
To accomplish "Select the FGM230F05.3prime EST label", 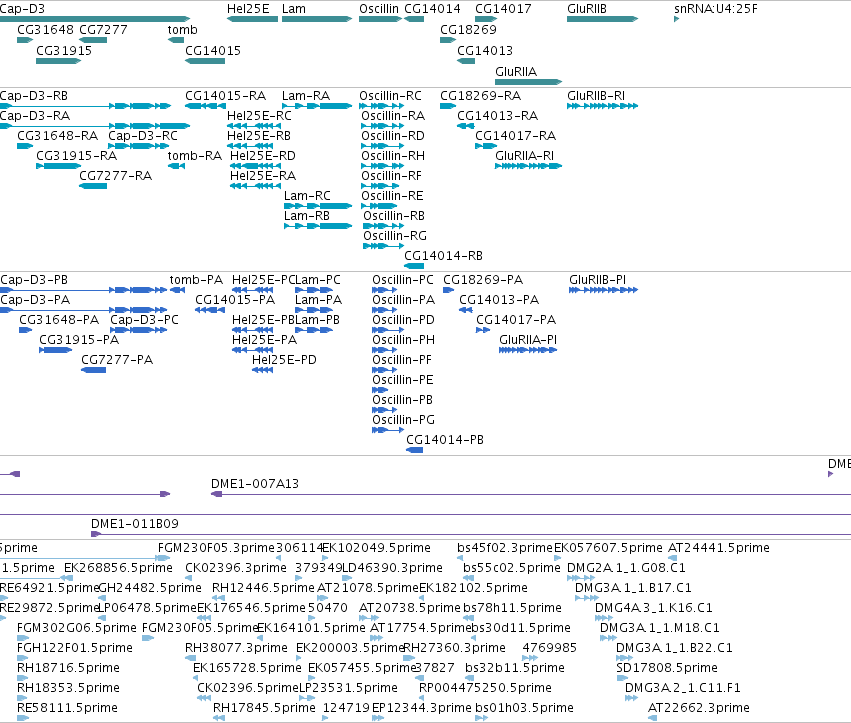I will 217,548.
